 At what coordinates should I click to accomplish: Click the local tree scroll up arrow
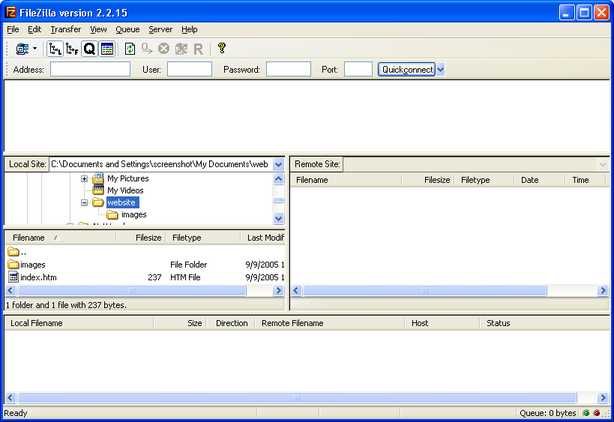click(278, 179)
